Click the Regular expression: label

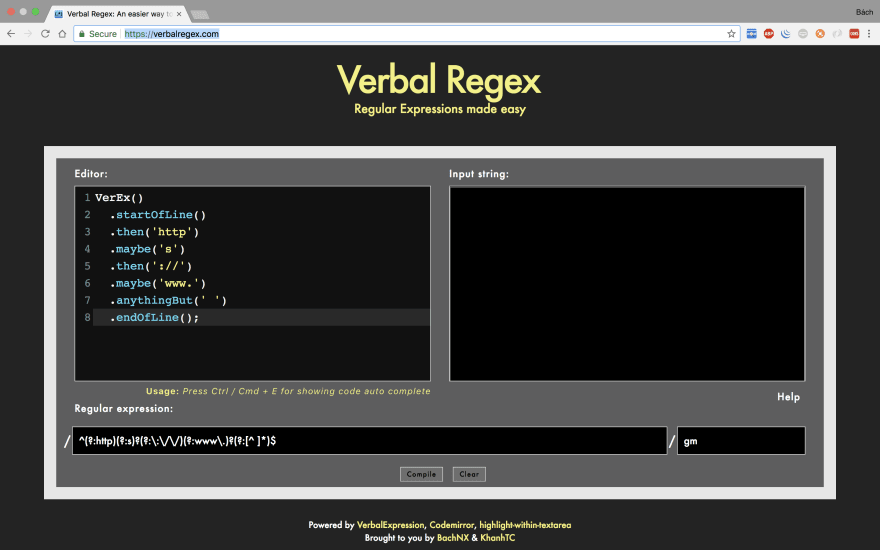click(x=123, y=409)
